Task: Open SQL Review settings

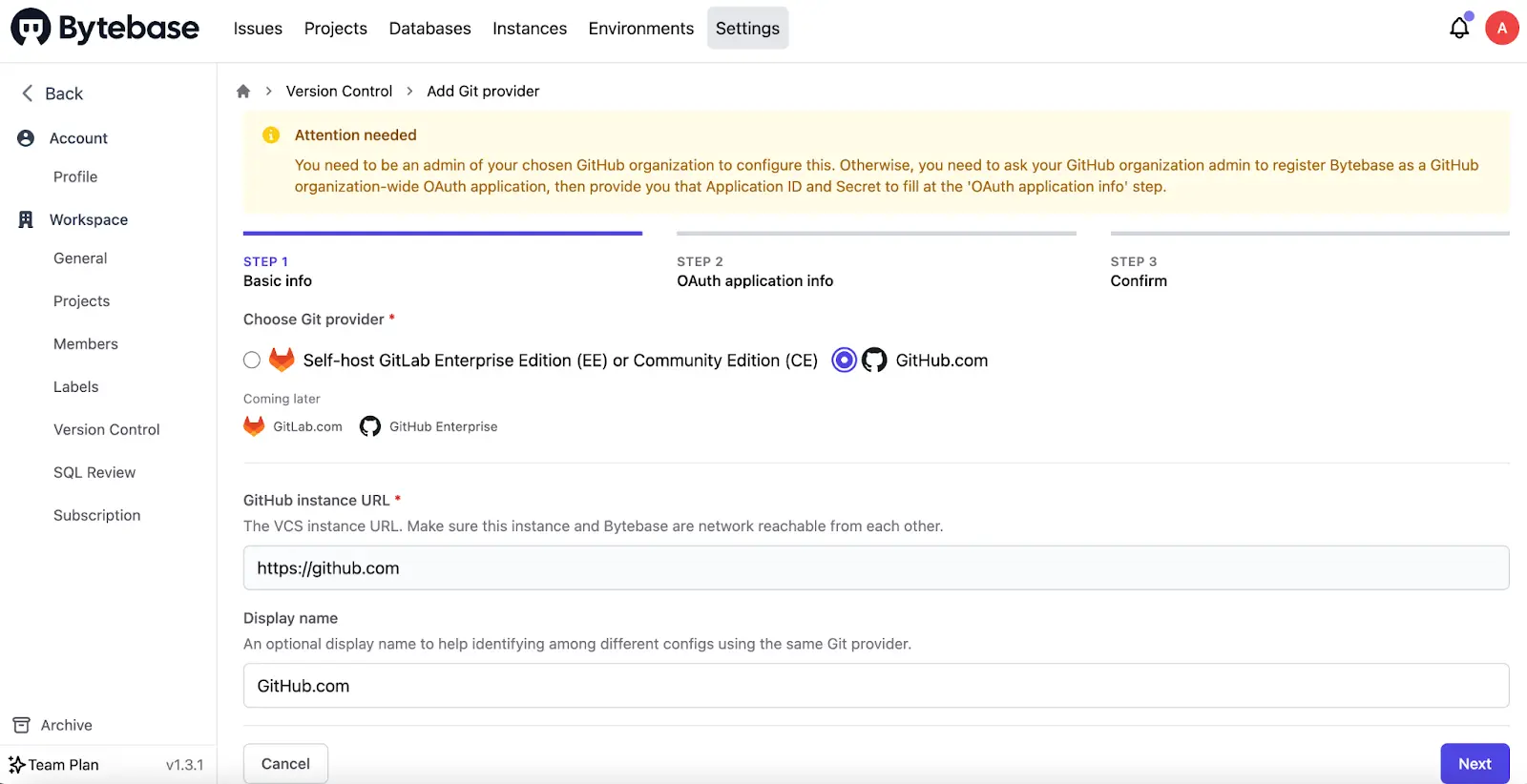Action: pos(94,472)
